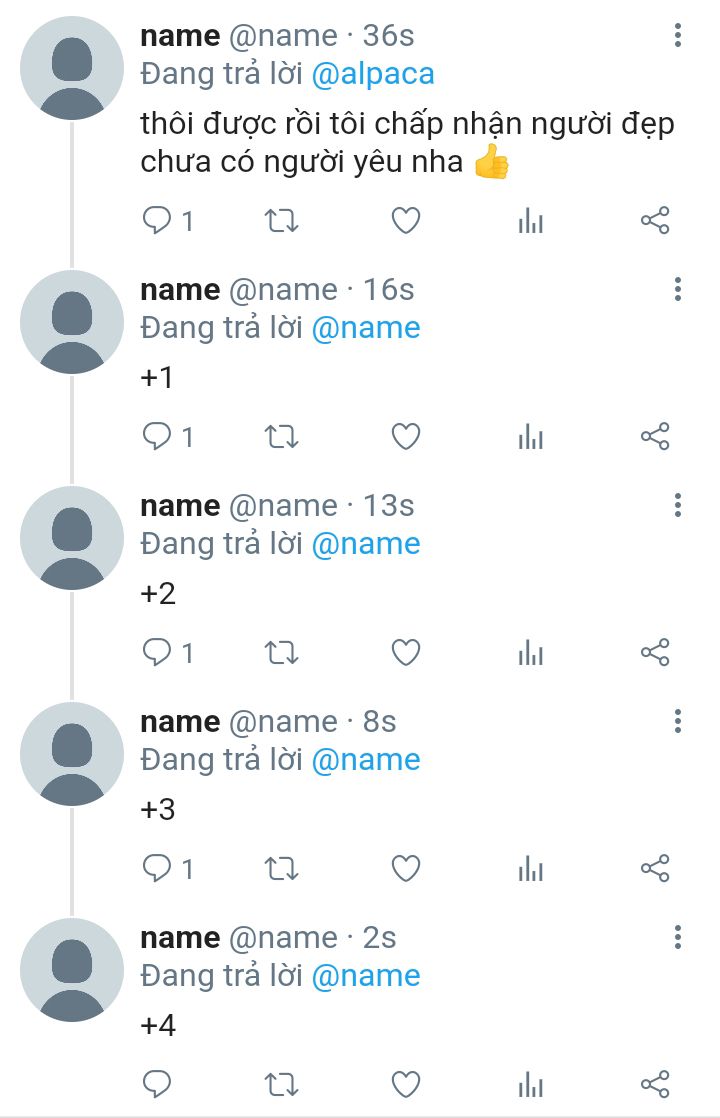Screen dimensions: 720x1118
Task: Retweet the top tweet with thumbs up
Action: (282, 220)
